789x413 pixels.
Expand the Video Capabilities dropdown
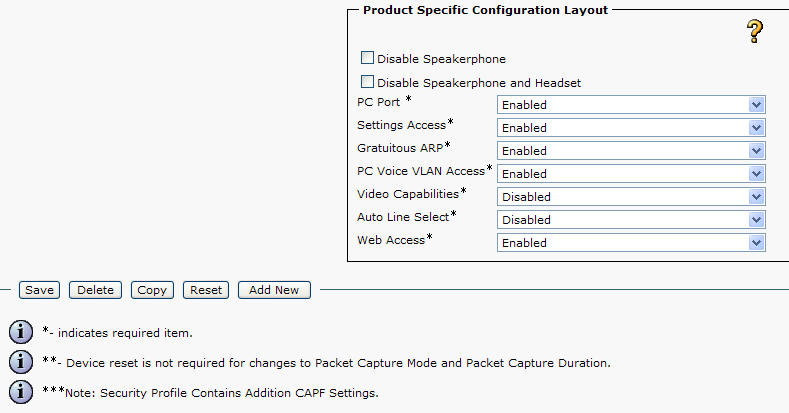click(x=631, y=196)
